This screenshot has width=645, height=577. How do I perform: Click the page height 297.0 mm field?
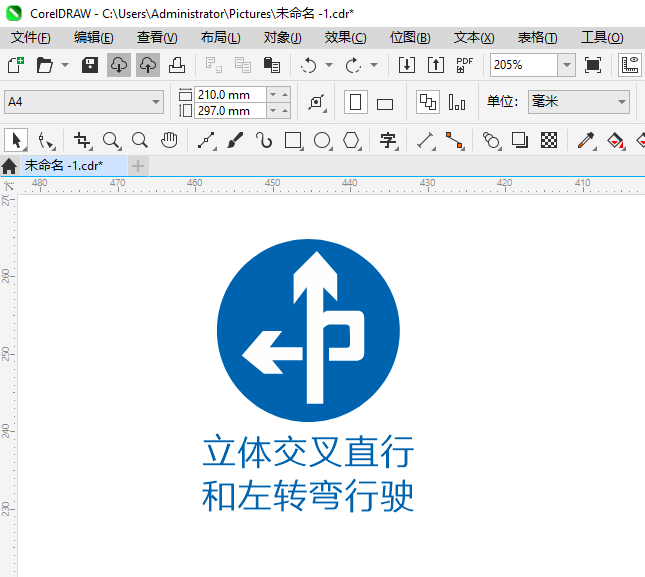tap(230, 111)
